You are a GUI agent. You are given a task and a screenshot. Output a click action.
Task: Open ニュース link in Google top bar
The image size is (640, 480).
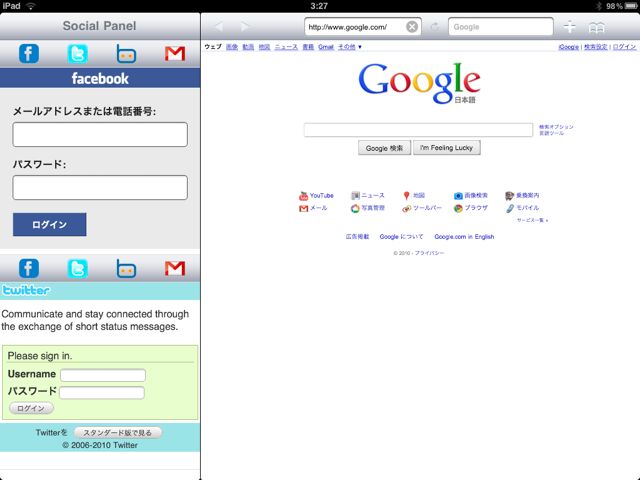tap(286, 47)
